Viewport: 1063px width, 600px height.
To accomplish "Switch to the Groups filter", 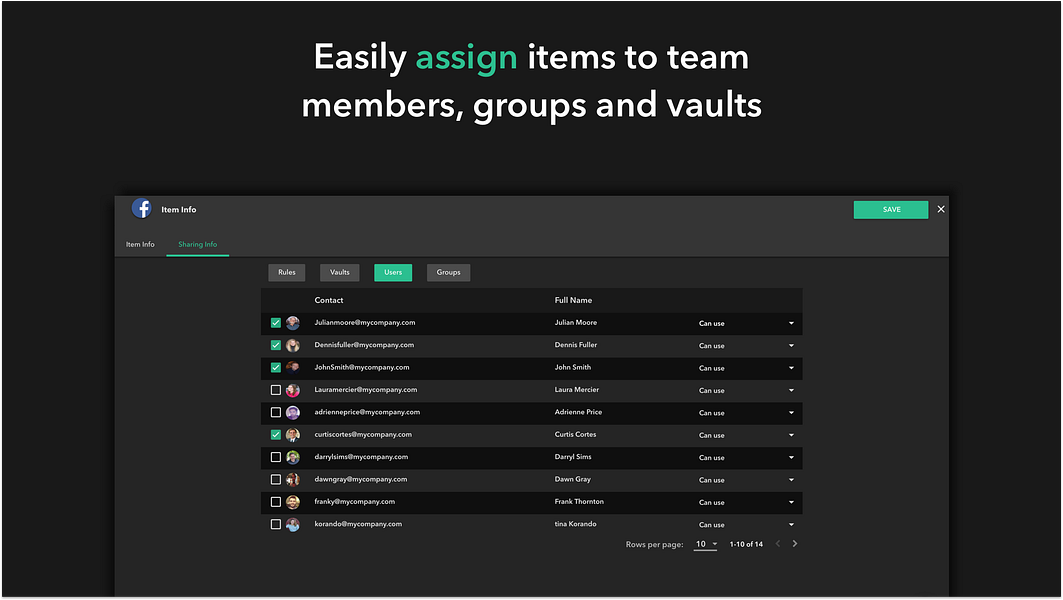I will coord(448,271).
